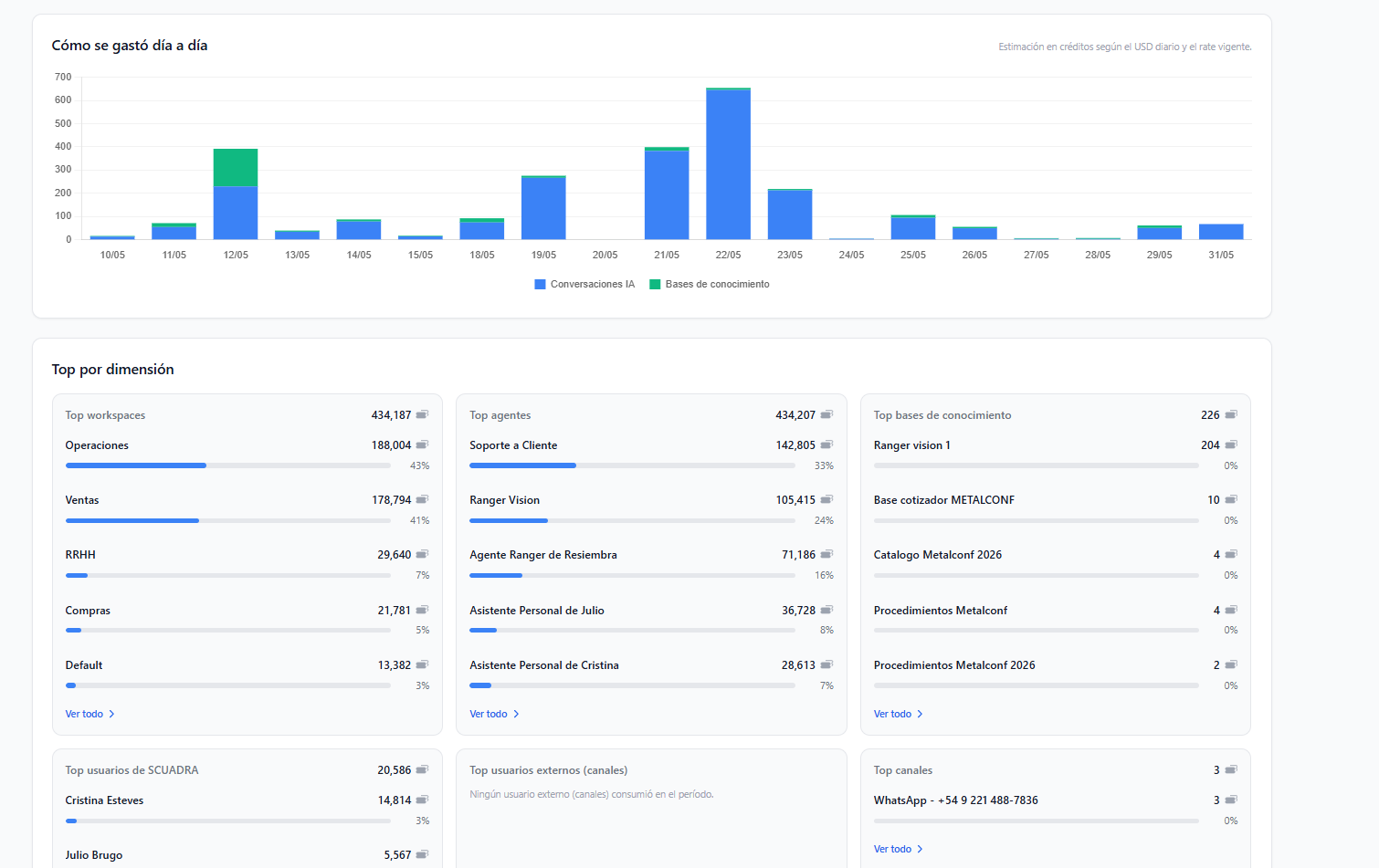1379x868 pixels.
Task: Click the credit estimation note above the chart
Action: pyautogui.click(x=1125, y=47)
